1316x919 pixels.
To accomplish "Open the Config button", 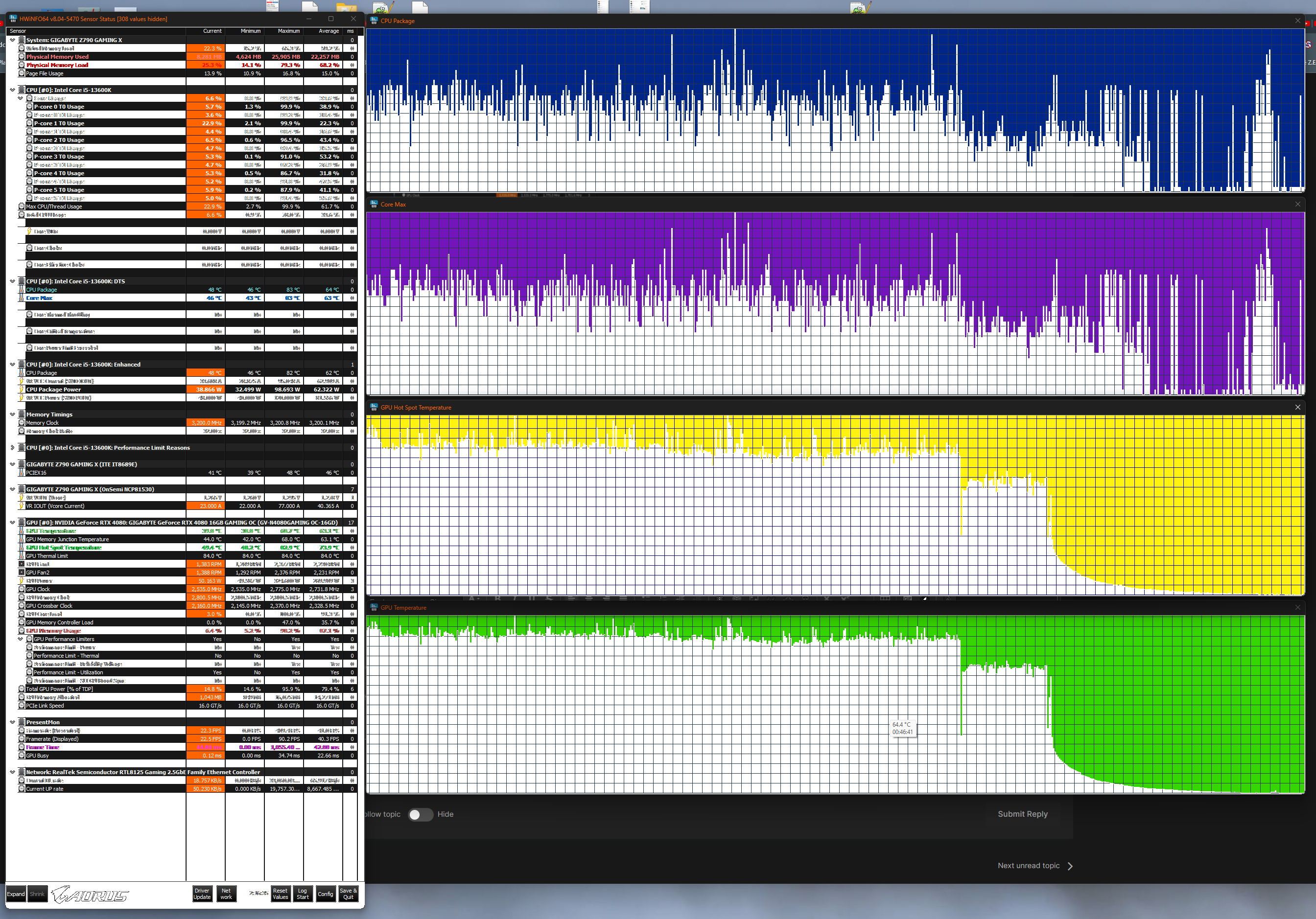I will point(325,894).
